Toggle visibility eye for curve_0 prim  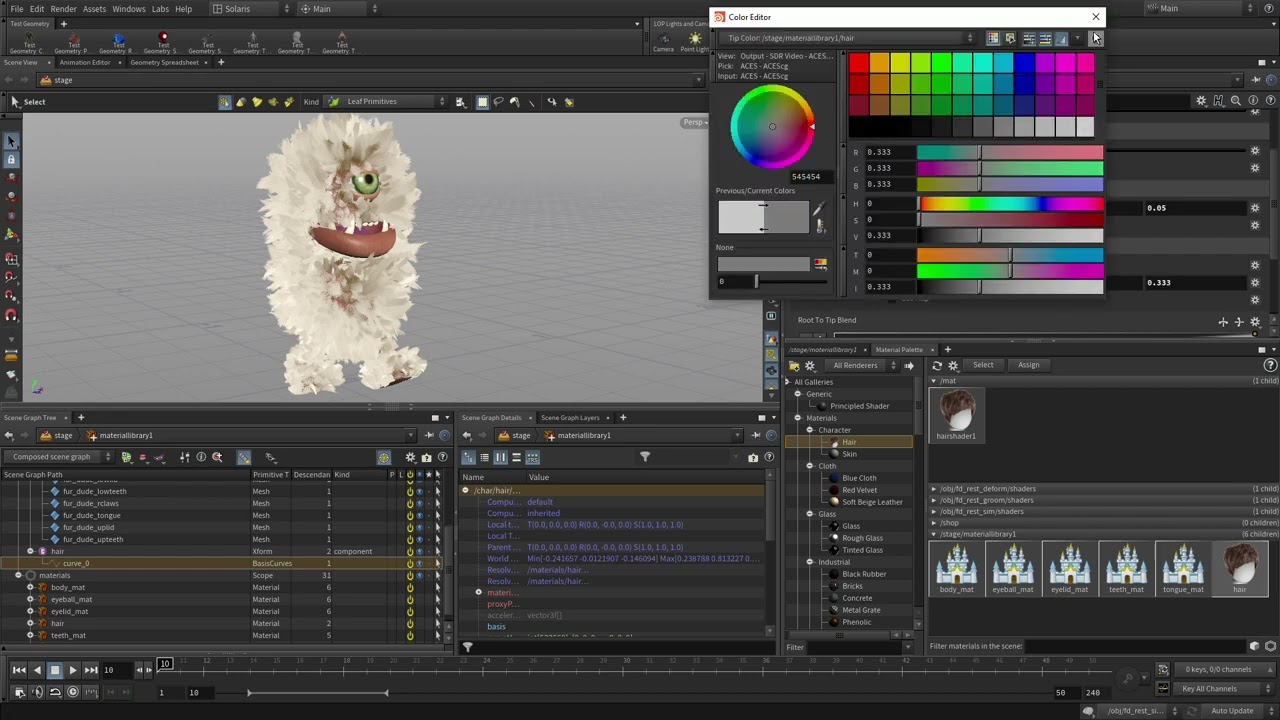[420, 563]
